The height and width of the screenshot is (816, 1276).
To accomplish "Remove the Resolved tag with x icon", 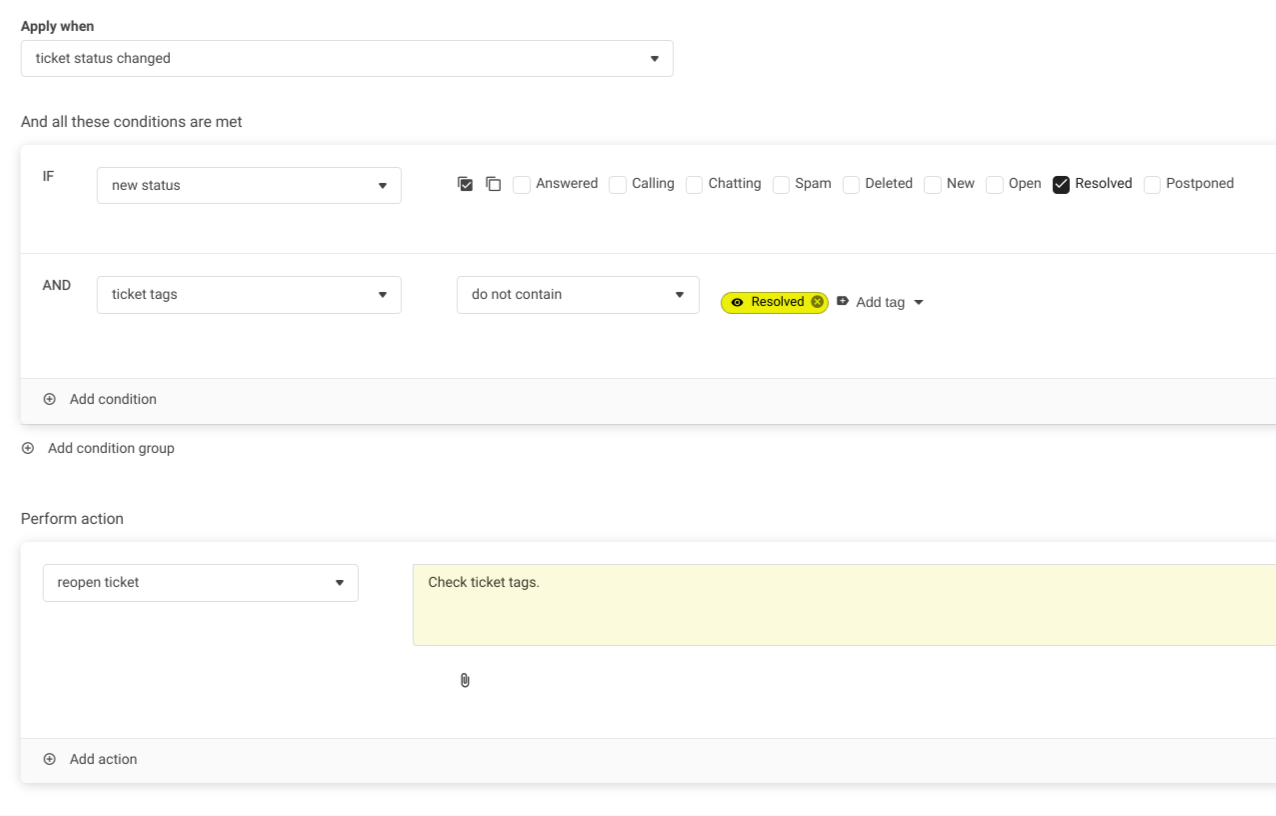I will click(817, 302).
